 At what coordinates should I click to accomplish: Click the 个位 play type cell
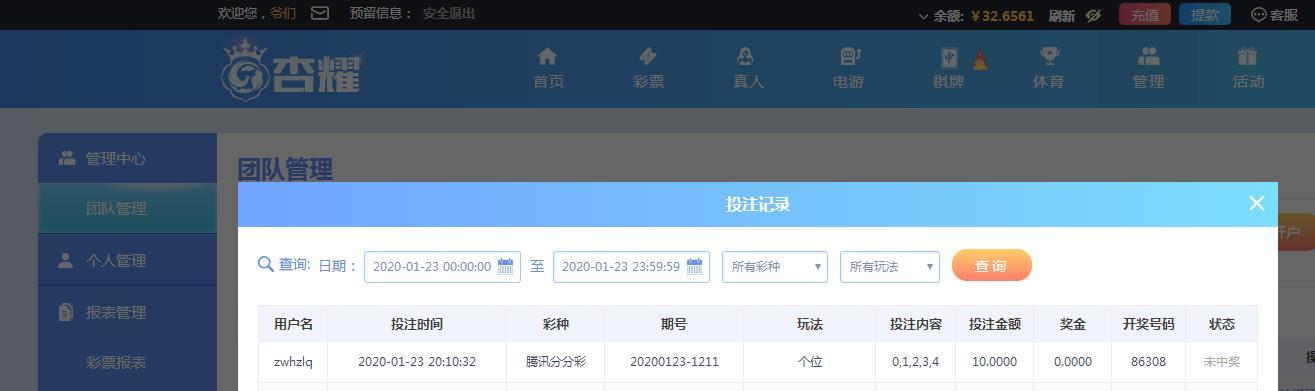810,362
